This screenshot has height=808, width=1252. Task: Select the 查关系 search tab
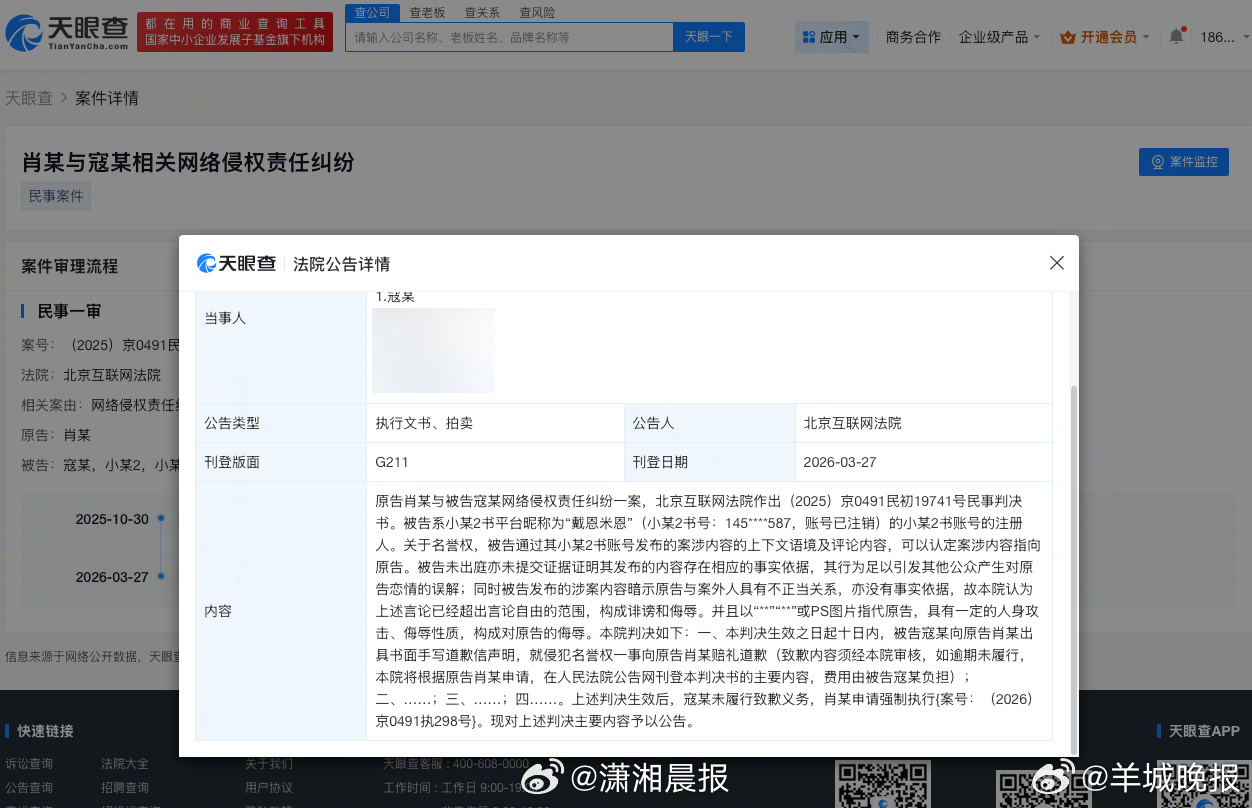coord(482,13)
